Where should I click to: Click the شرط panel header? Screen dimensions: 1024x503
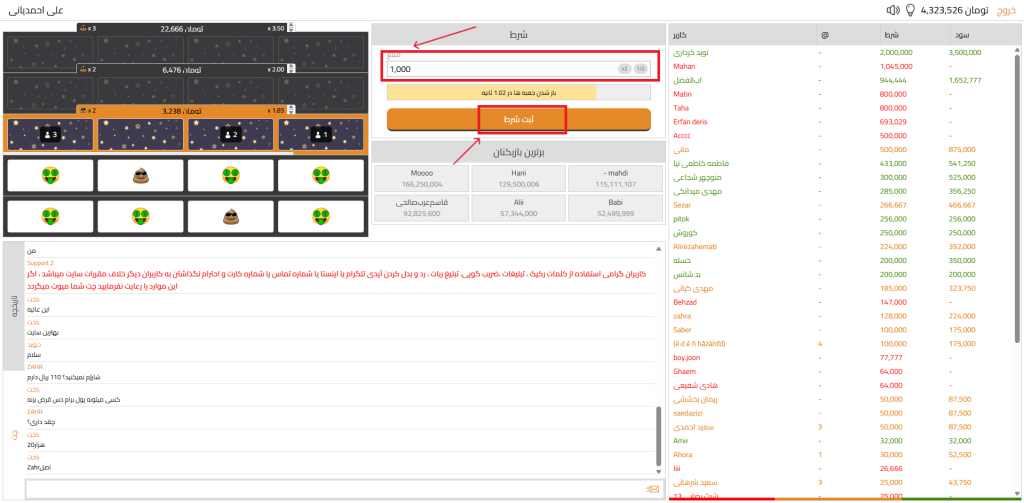pos(517,34)
